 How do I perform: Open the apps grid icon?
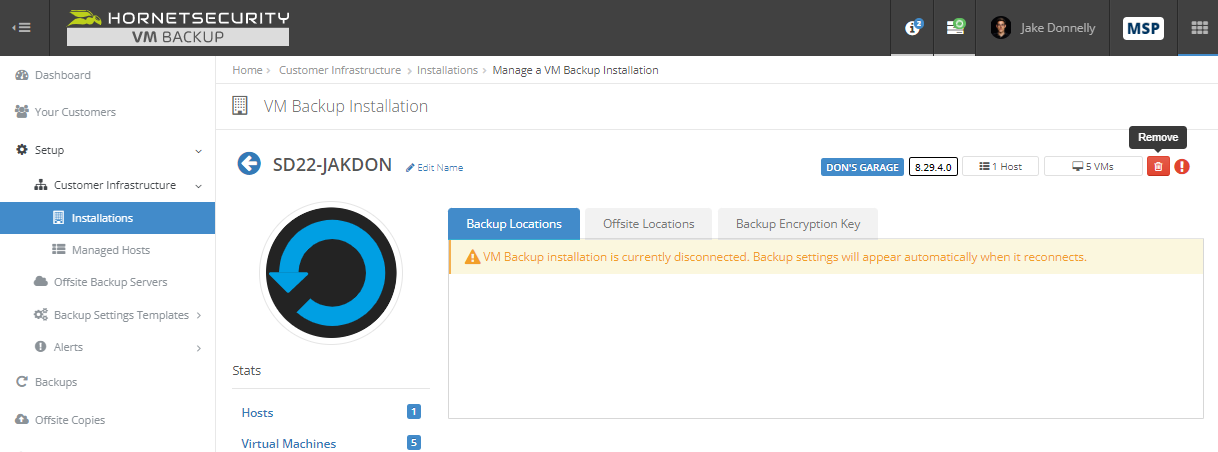click(x=1199, y=28)
